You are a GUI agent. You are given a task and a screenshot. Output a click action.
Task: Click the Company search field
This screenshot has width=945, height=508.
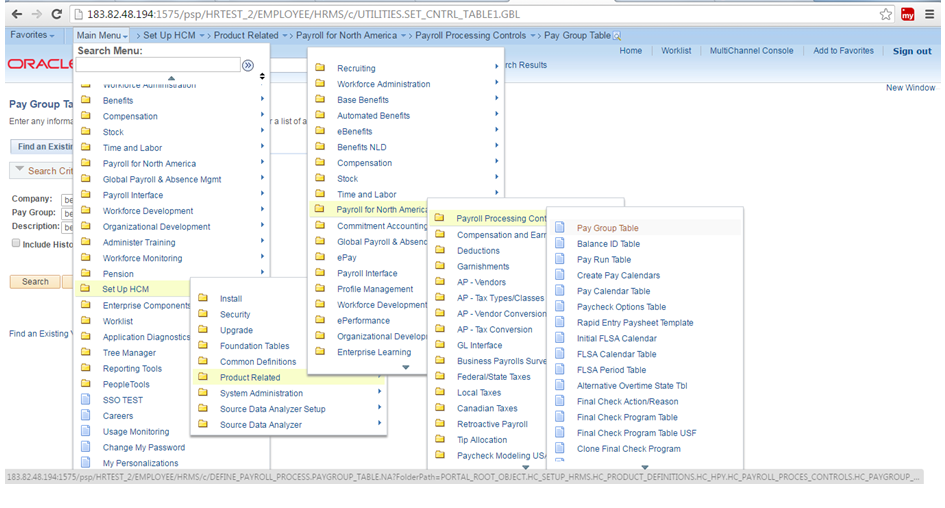(x=68, y=199)
